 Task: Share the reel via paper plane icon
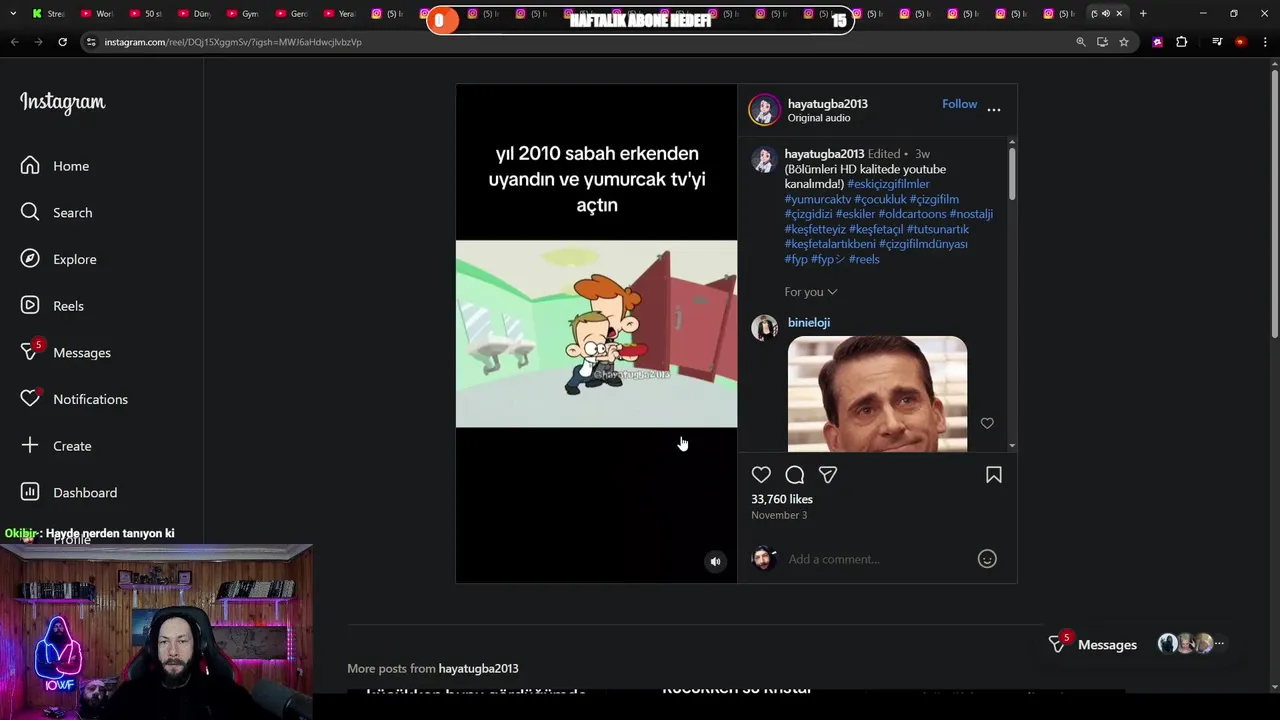coord(828,475)
